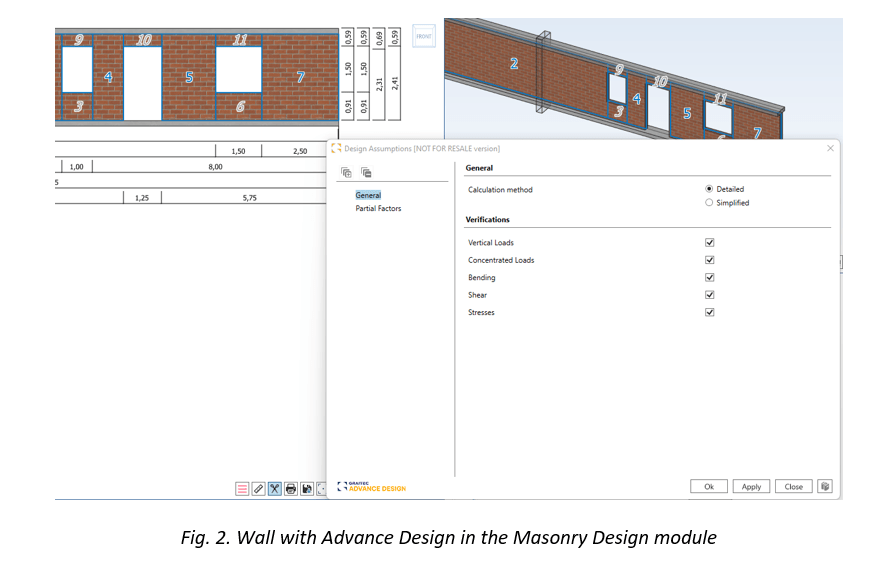Toggle the highlighted scissors cut tool

(x=274, y=489)
